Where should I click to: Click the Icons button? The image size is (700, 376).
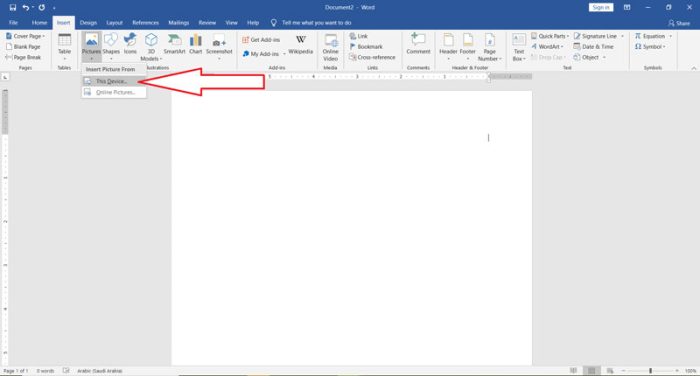(130, 44)
